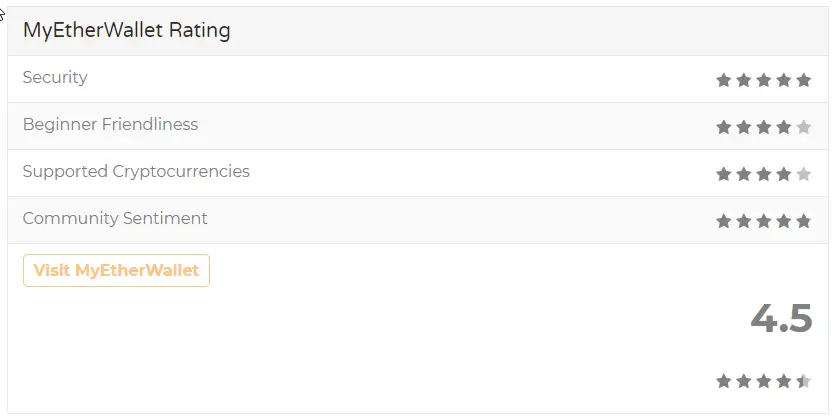
Task: Click the third star in overall rating
Action: pyautogui.click(x=764, y=381)
